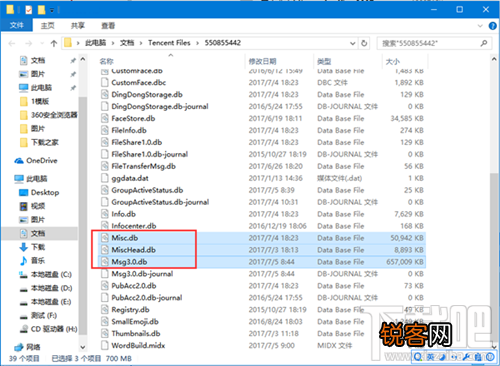The height and width of the screenshot is (366, 500).
Task: Click the 下载 blue arrow icon
Action: tap(23, 247)
